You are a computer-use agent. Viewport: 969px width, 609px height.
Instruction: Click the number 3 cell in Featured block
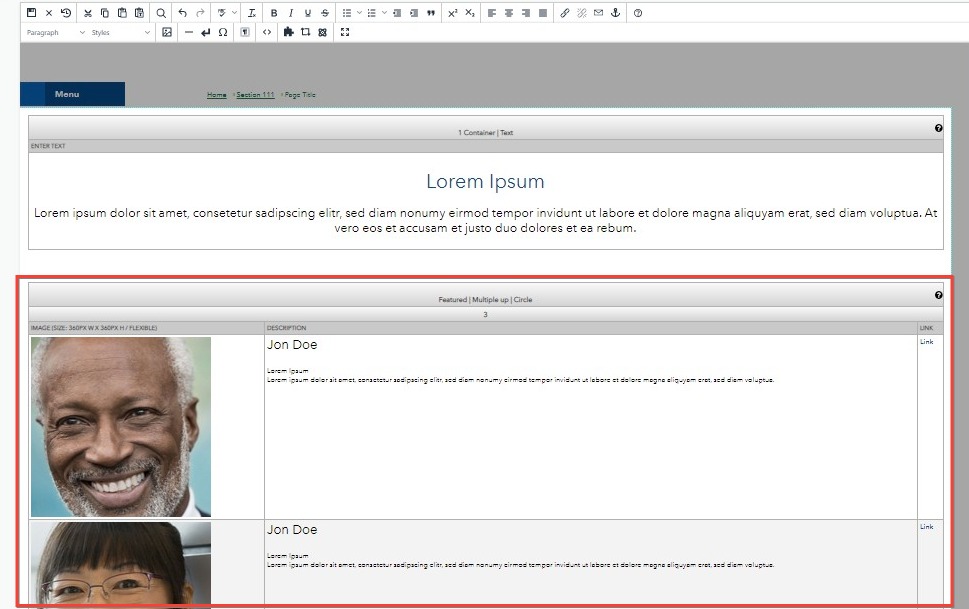[x=485, y=314]
